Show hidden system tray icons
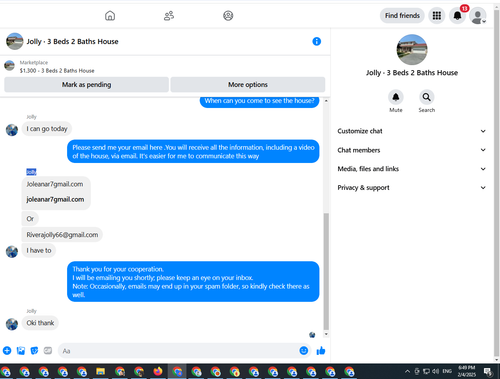500x379 pixels. pos(407,371)
